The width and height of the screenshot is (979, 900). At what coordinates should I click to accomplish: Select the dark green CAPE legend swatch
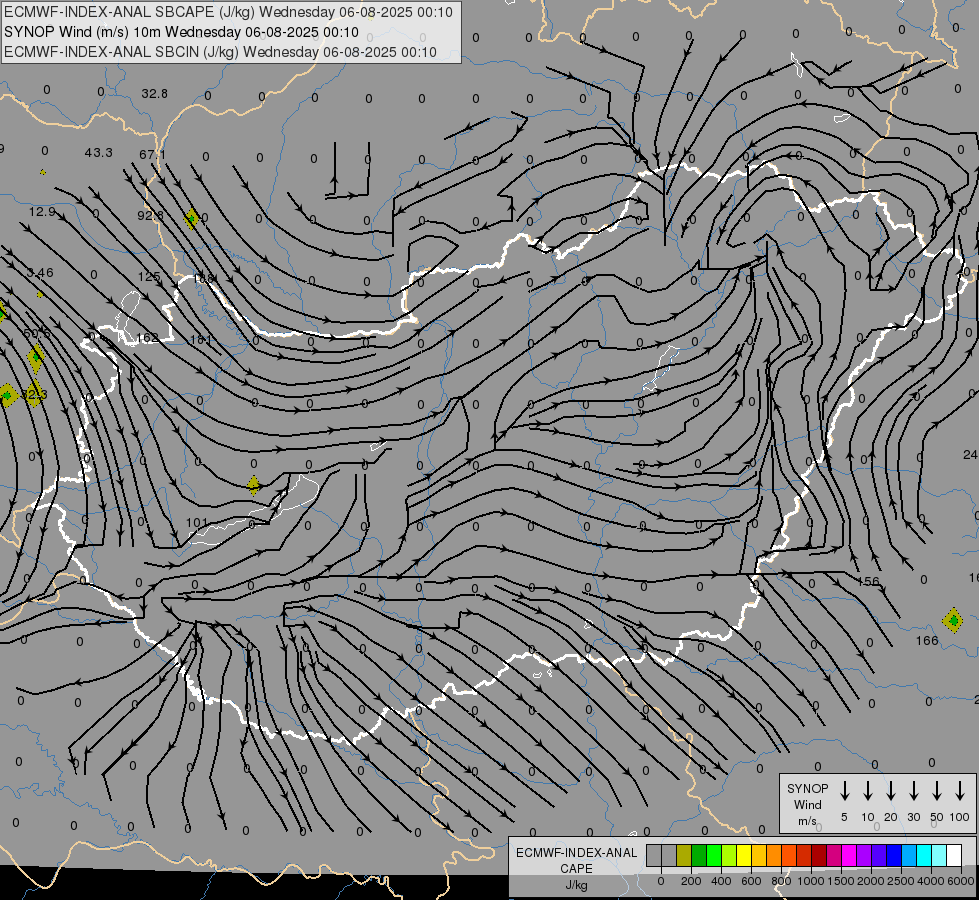click(x=699, y=855)
